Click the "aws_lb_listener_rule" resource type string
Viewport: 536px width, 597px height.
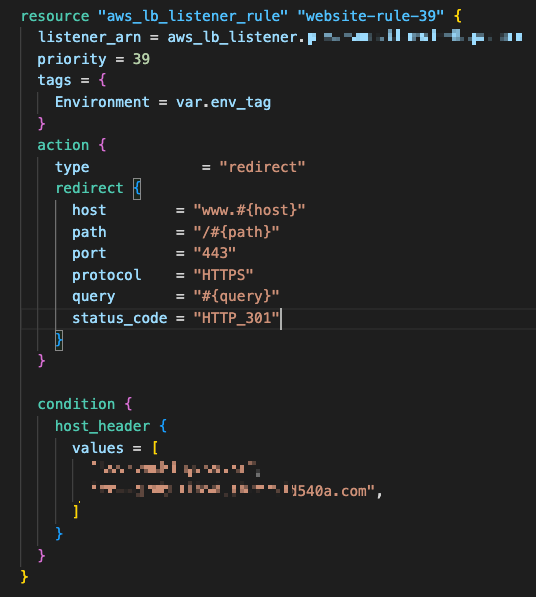192,16
